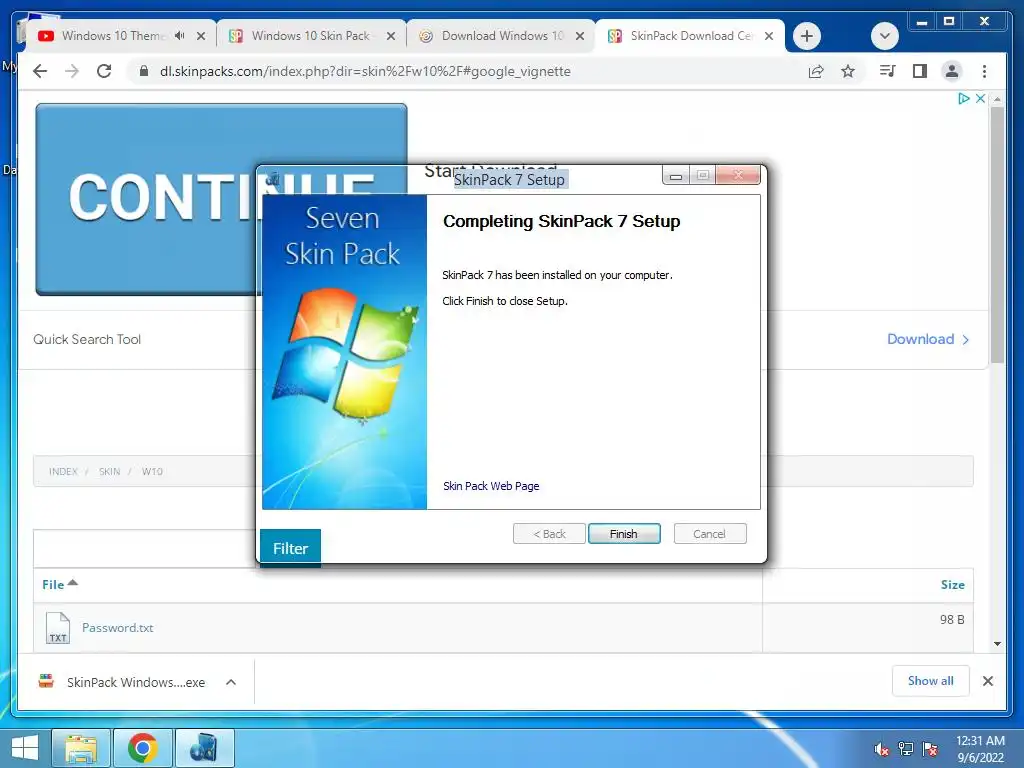Open the Chrome profile icon
The width and height of the screenshot is (1024, 768).
coord(952,71)
